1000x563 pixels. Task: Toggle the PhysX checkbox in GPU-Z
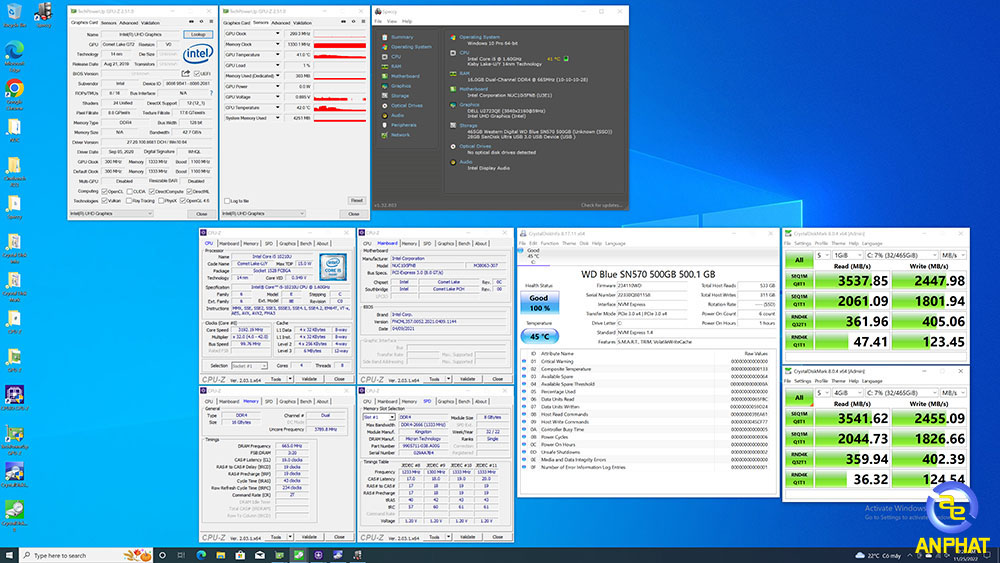(x=162, y=201)
